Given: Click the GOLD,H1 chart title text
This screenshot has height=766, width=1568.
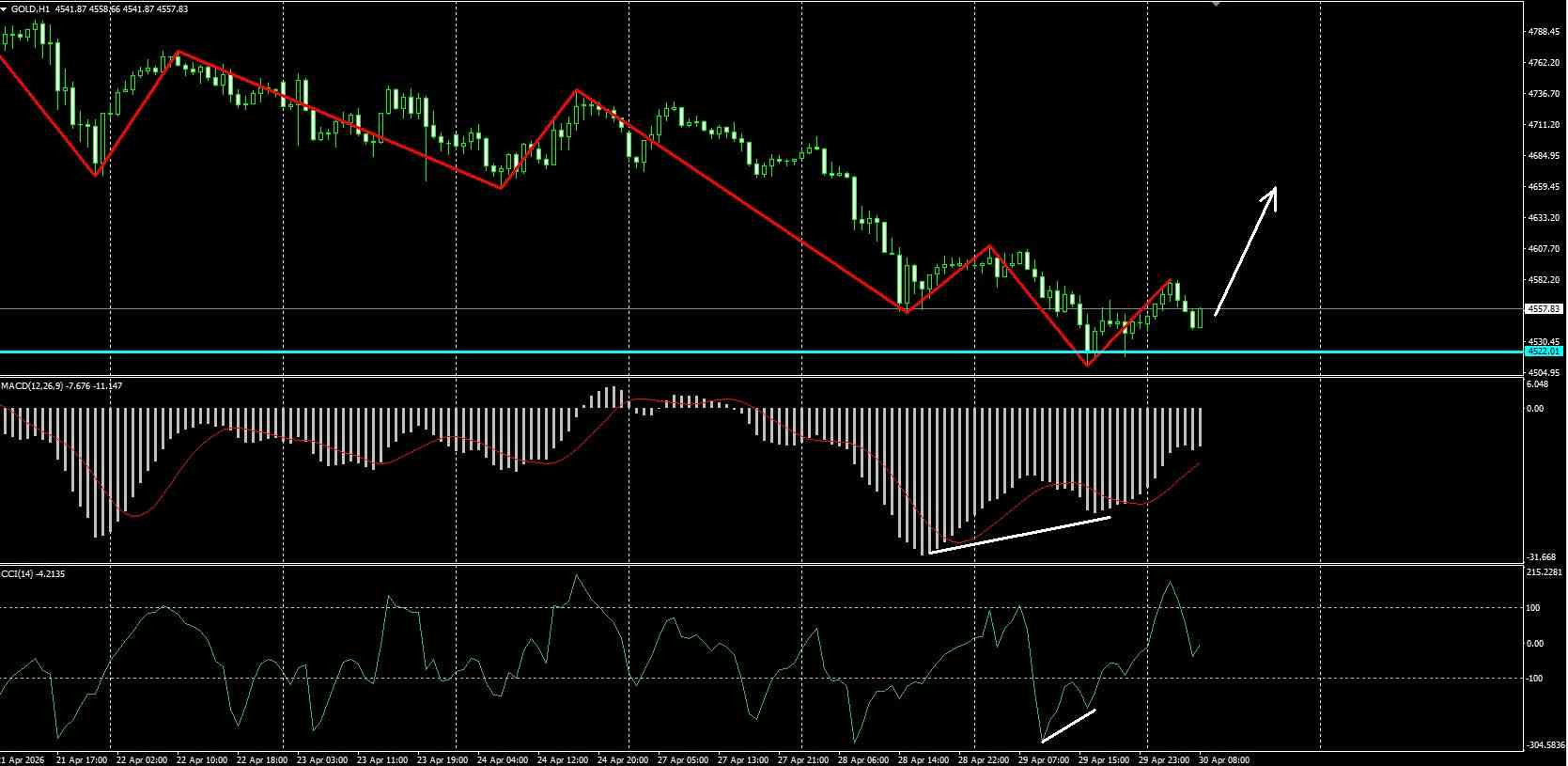Looking at the screenshot, I should pyautogui.click(x=30, y=8).
